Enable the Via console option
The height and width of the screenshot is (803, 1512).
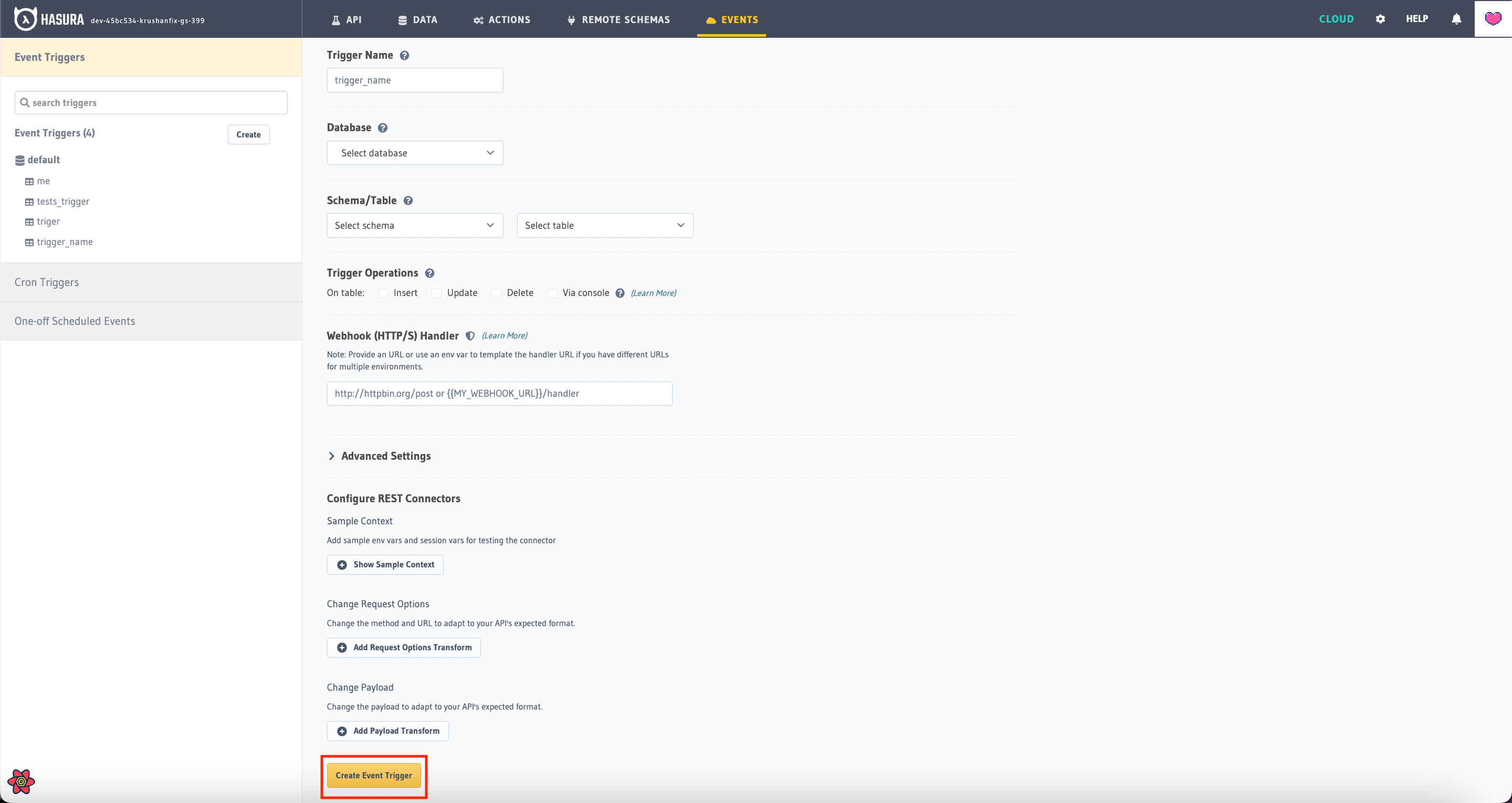click(552, 293)
